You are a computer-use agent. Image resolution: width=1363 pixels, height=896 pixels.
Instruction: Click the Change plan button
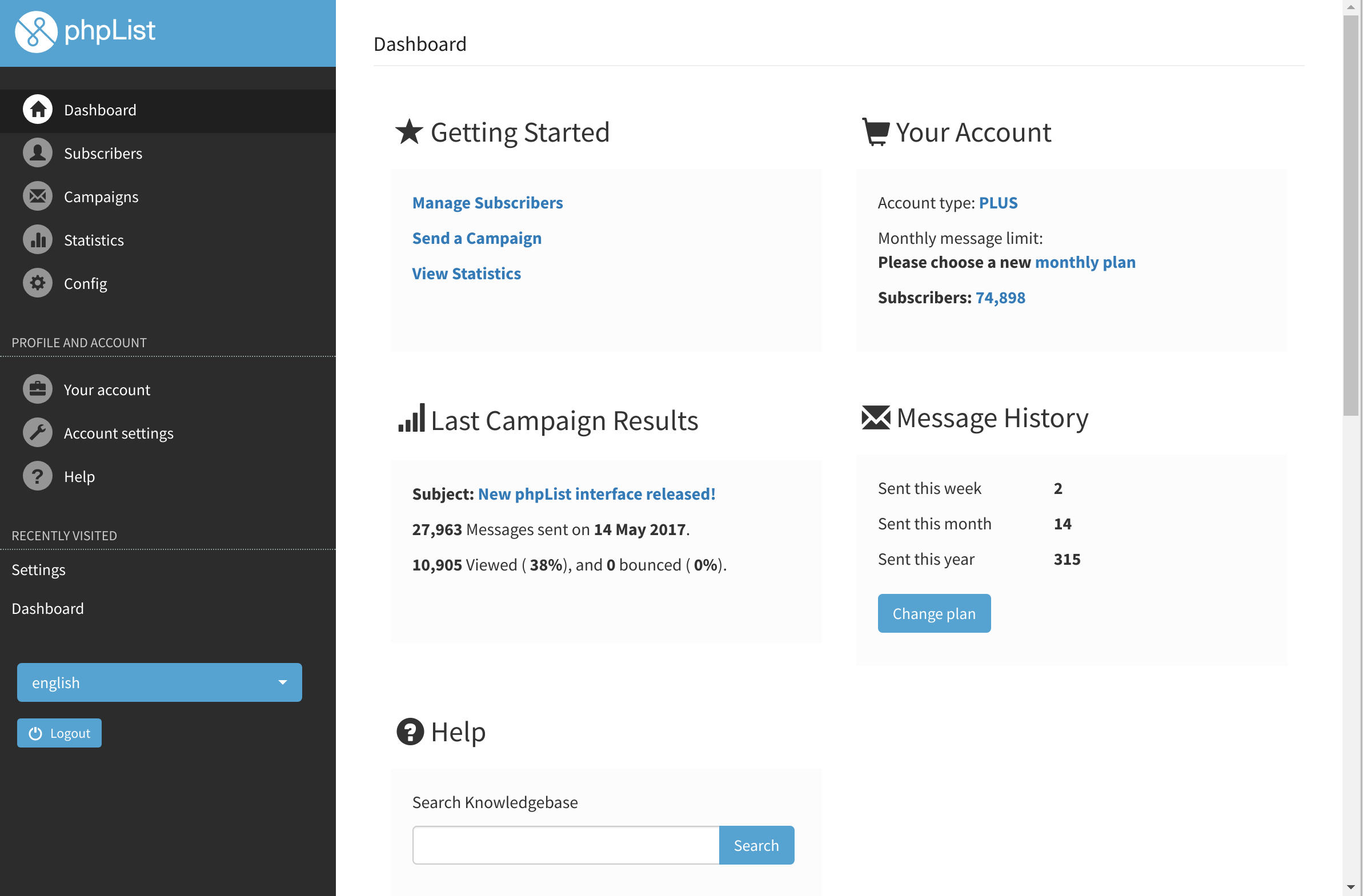pyautogui.click(x=934, y=613)
